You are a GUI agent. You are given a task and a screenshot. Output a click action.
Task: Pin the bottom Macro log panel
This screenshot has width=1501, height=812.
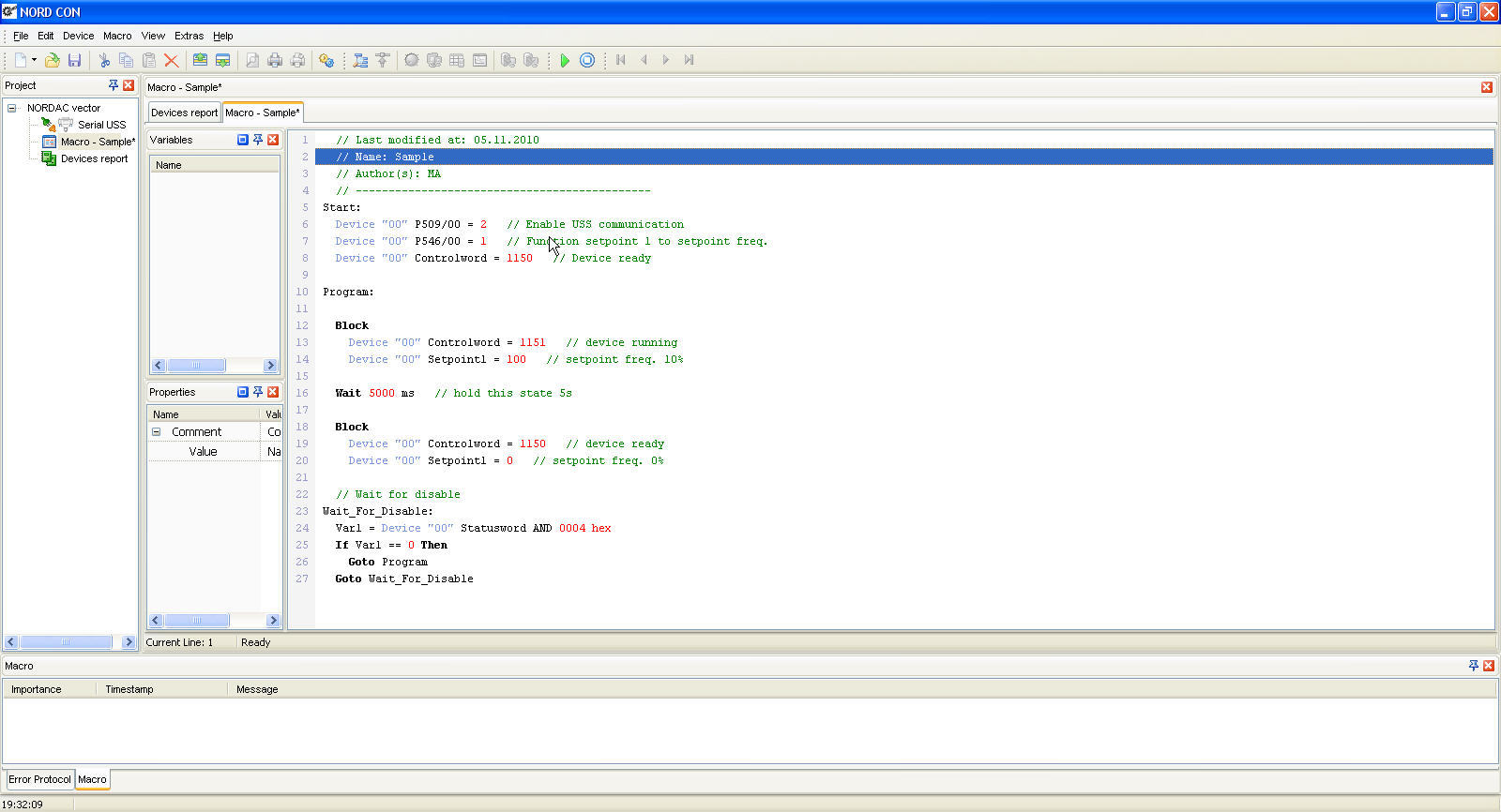1474,666
